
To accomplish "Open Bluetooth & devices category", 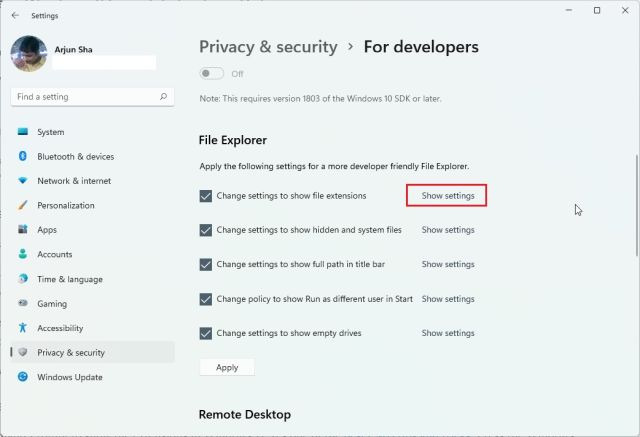I will tap(93, 156).
